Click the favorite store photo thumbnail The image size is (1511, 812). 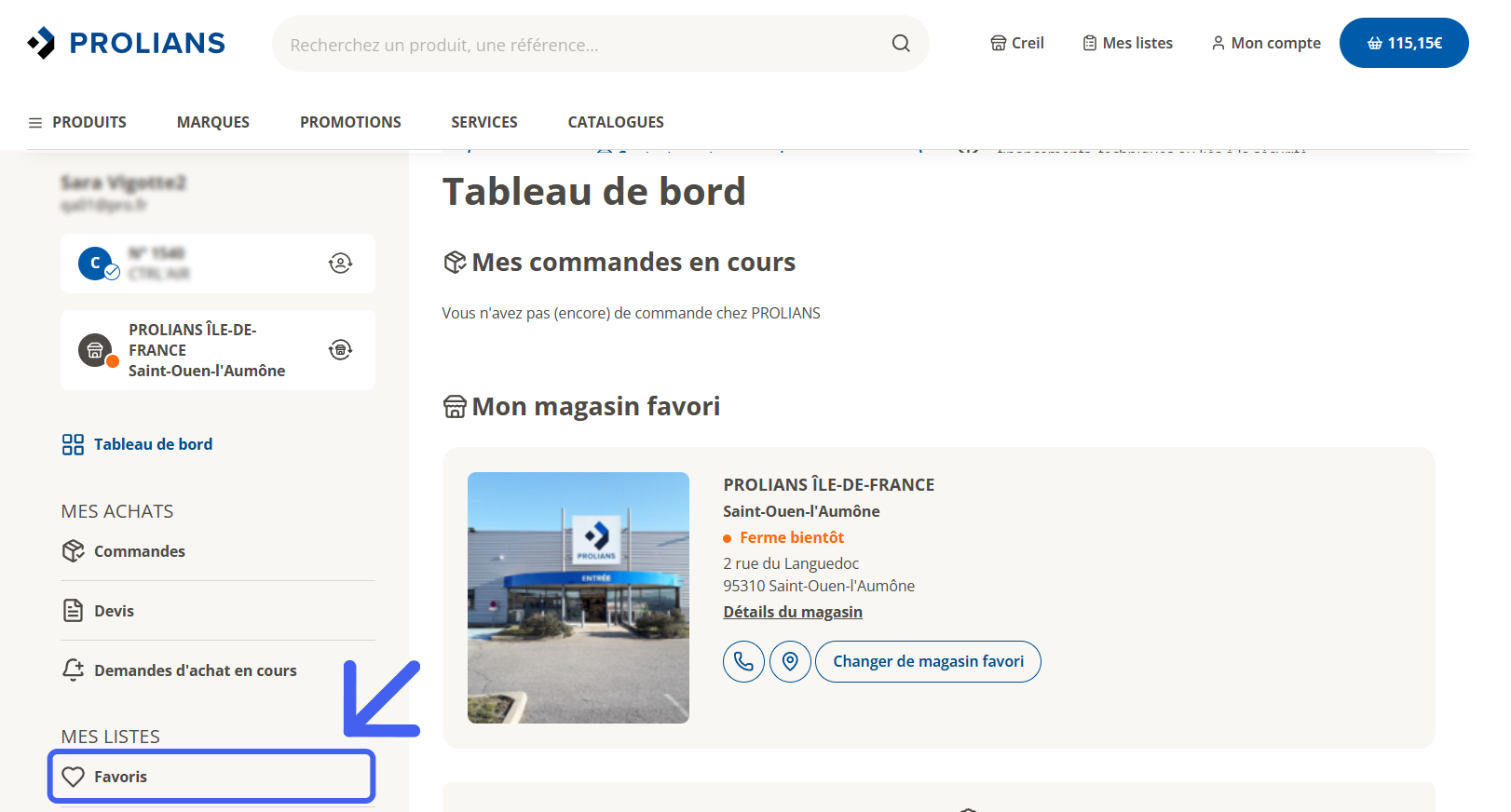579,598
